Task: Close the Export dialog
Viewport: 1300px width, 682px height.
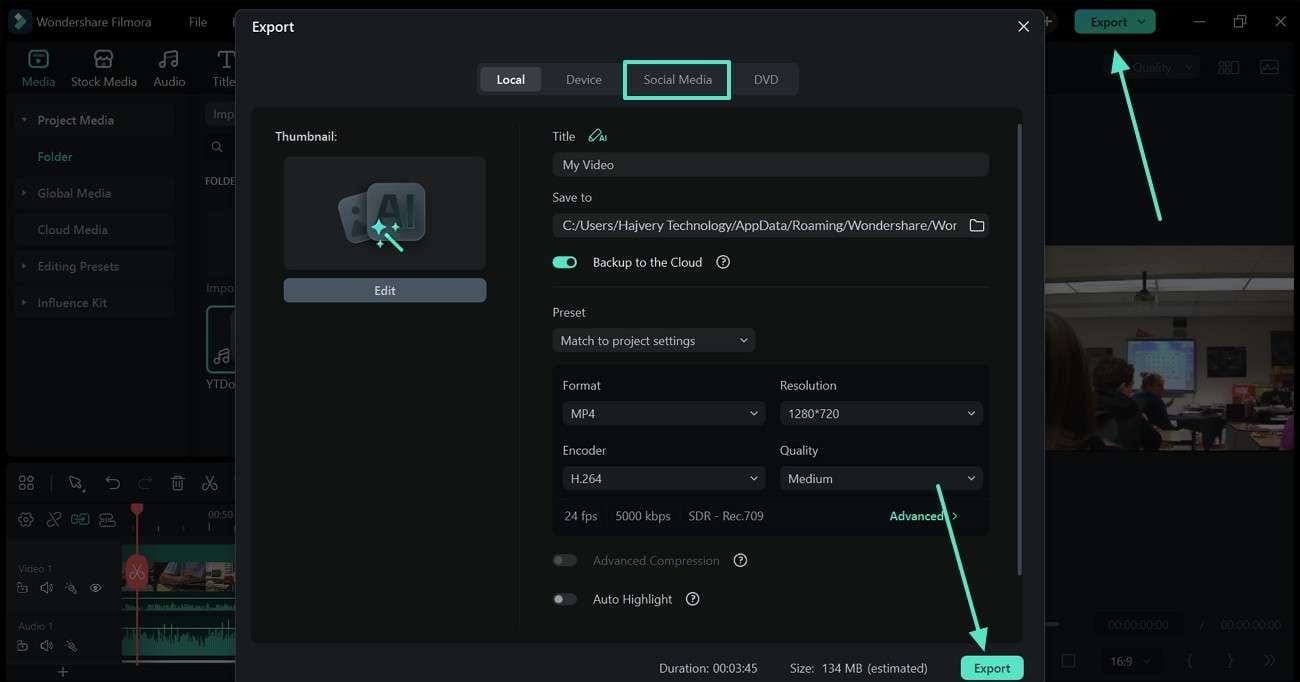Action: (x=1023, y=27)
